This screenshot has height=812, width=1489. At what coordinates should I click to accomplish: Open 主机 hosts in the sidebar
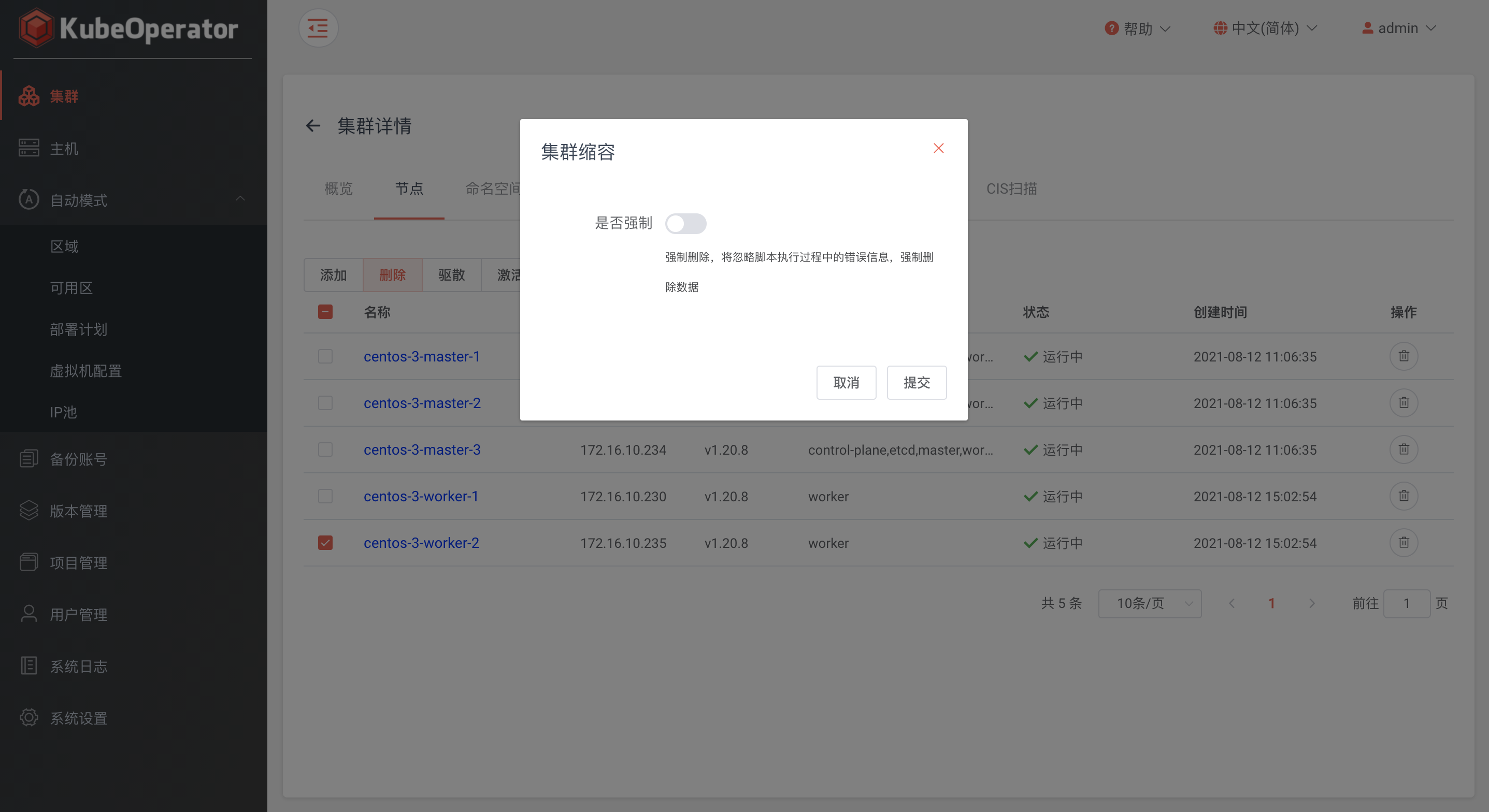[x=64, y=149]
